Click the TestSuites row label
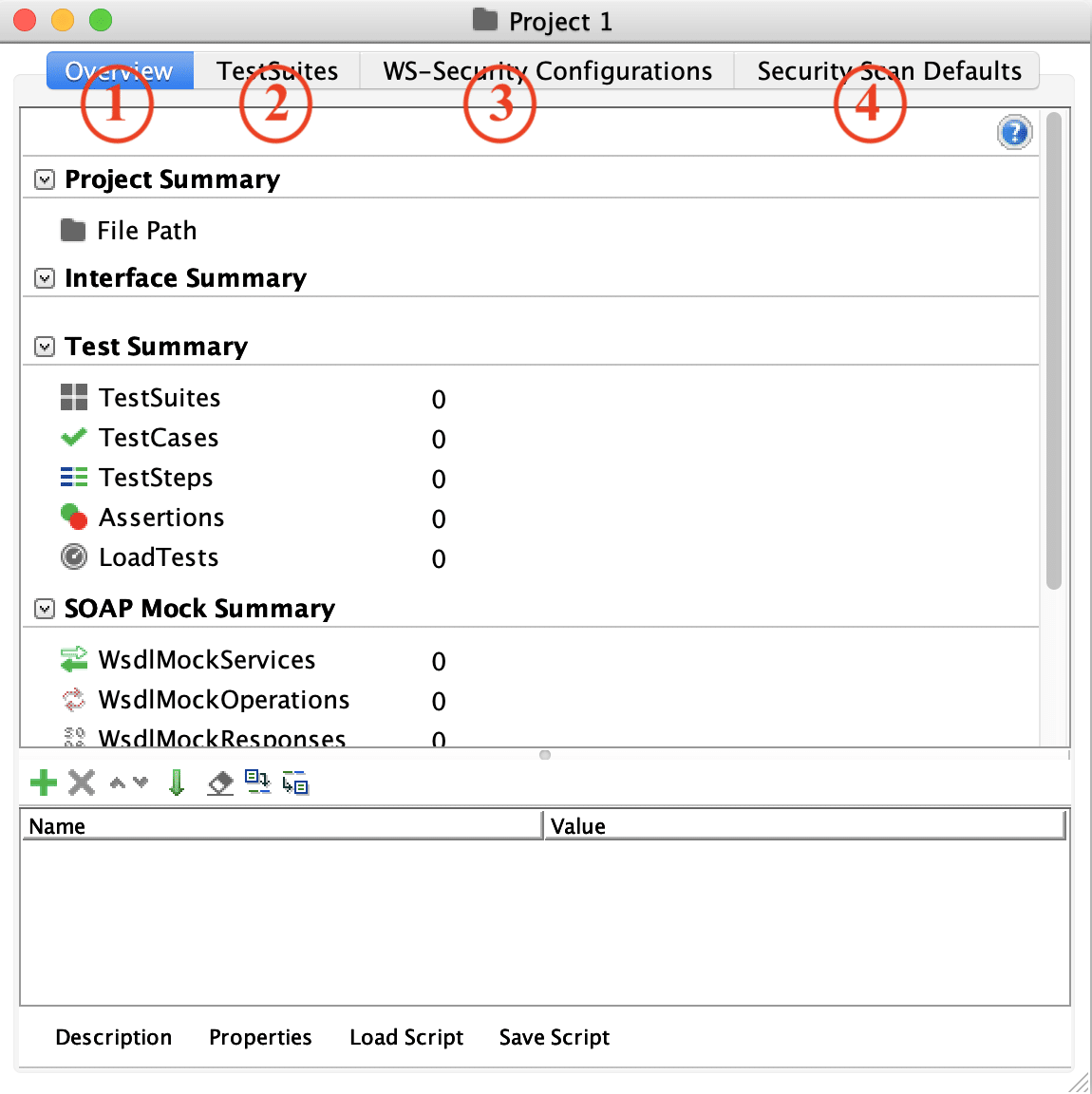 click(x=160, y=397)
